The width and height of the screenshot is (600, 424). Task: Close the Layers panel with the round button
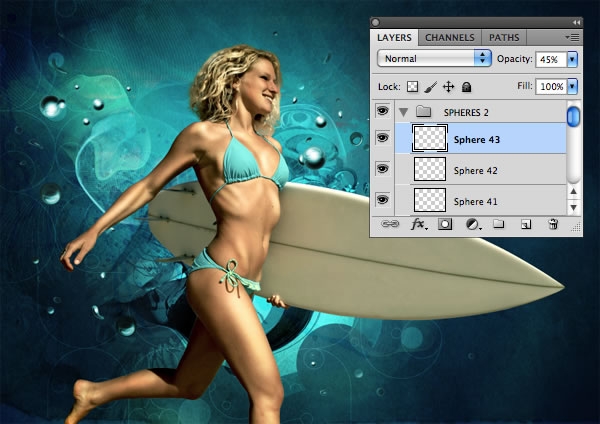[x=375, y=23]
